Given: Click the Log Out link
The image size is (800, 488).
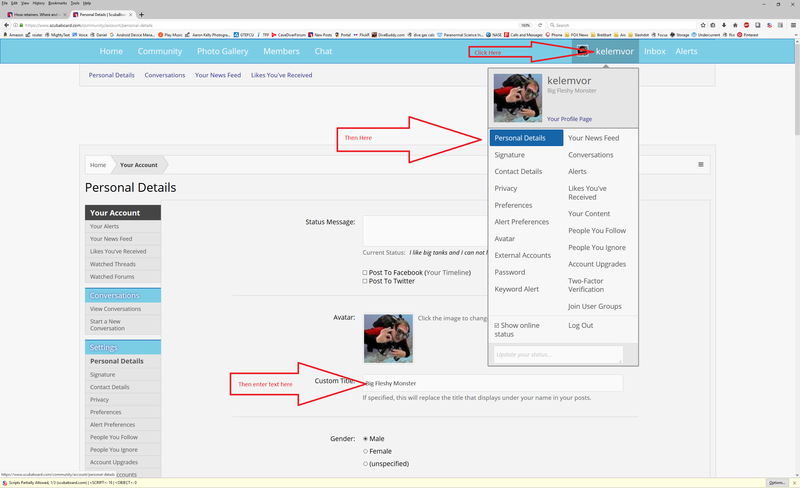Looking at the screenshot, I should [x=580, y=325].
